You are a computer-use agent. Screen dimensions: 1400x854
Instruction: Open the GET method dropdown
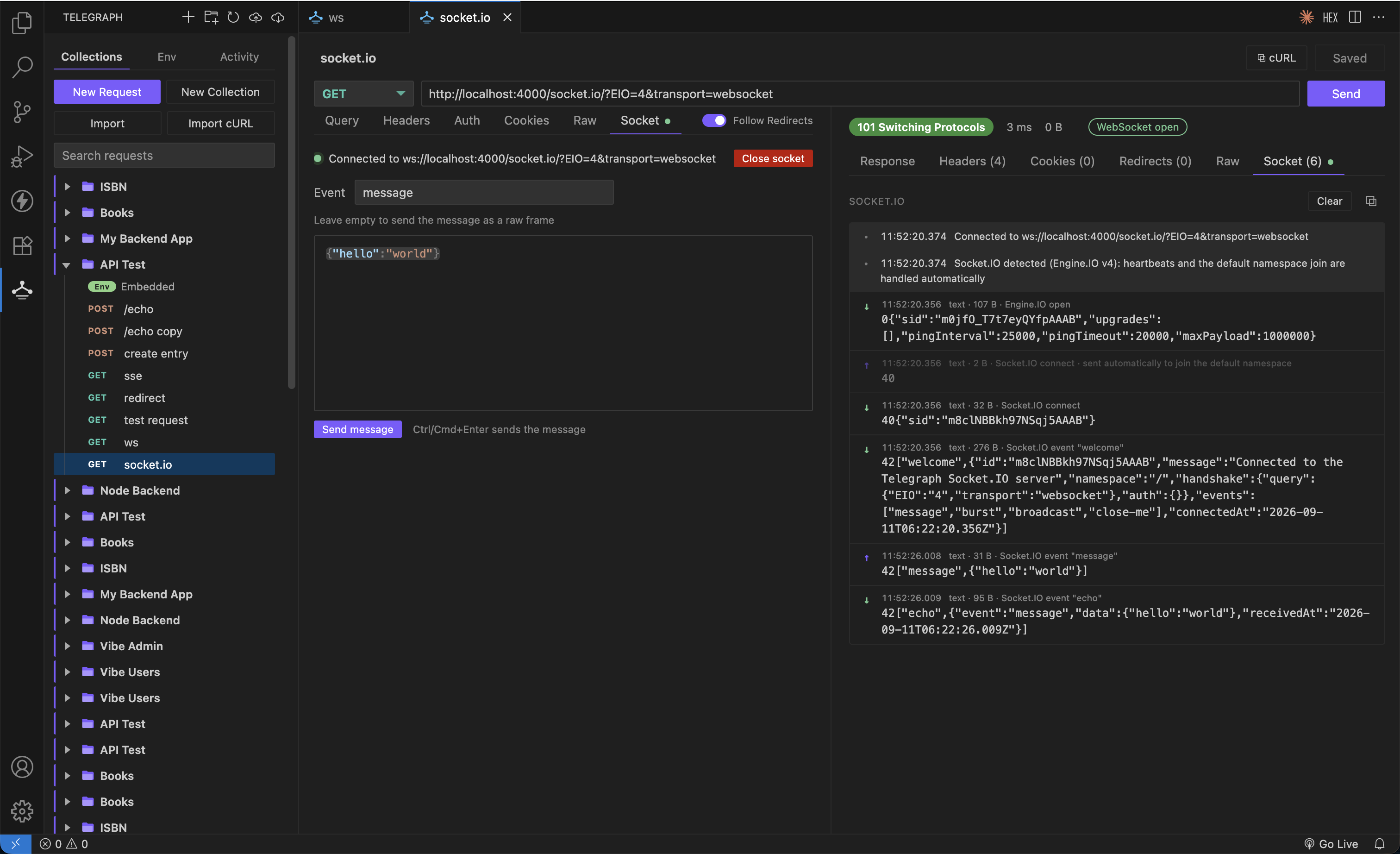[363, 93]
